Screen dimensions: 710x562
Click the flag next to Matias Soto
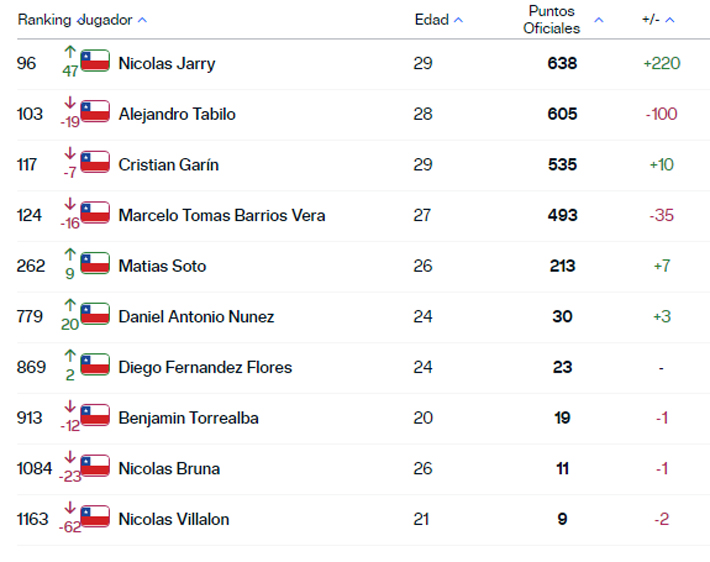[95, 263]
